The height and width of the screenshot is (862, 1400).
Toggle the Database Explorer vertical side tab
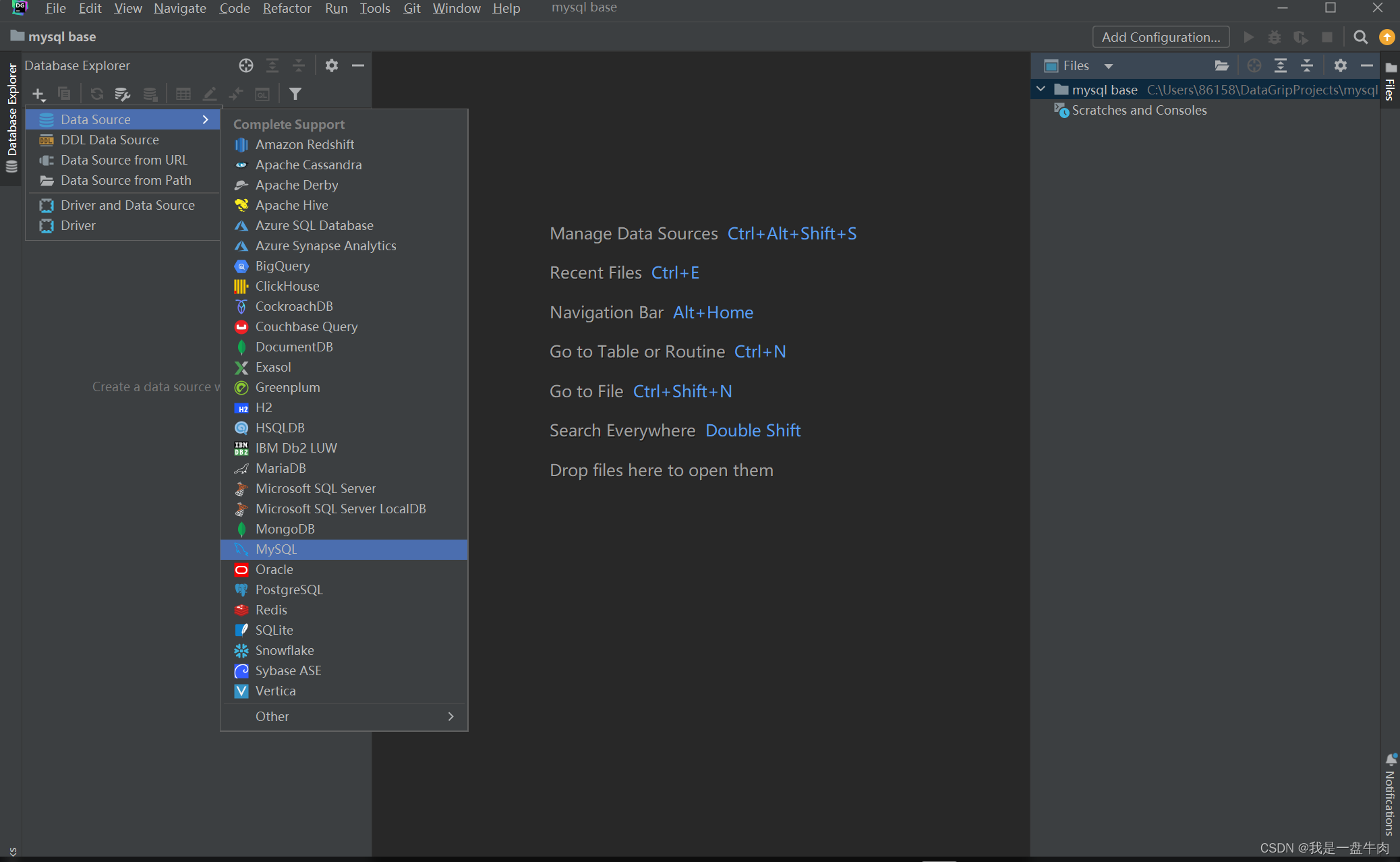point(11,111)
